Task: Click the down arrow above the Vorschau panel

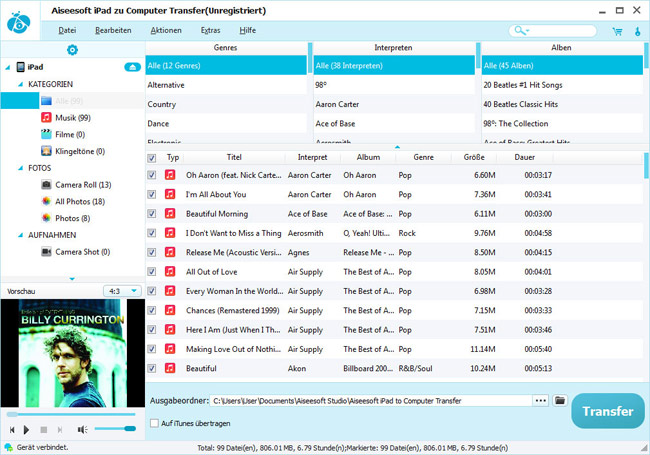Action: [x=72, y=279]
